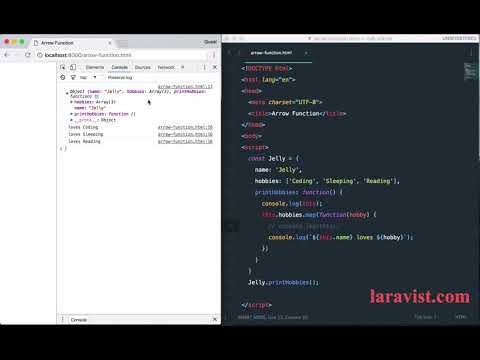
Task: Go to next editor tab arrow
Action: point(238,53)
